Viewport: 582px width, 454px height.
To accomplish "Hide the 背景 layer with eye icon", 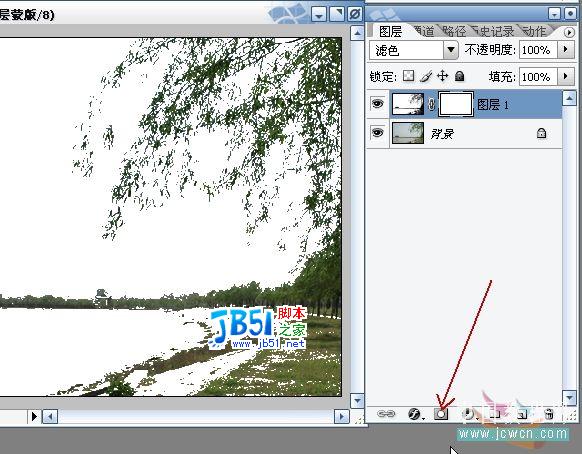I will click(377, 133).
